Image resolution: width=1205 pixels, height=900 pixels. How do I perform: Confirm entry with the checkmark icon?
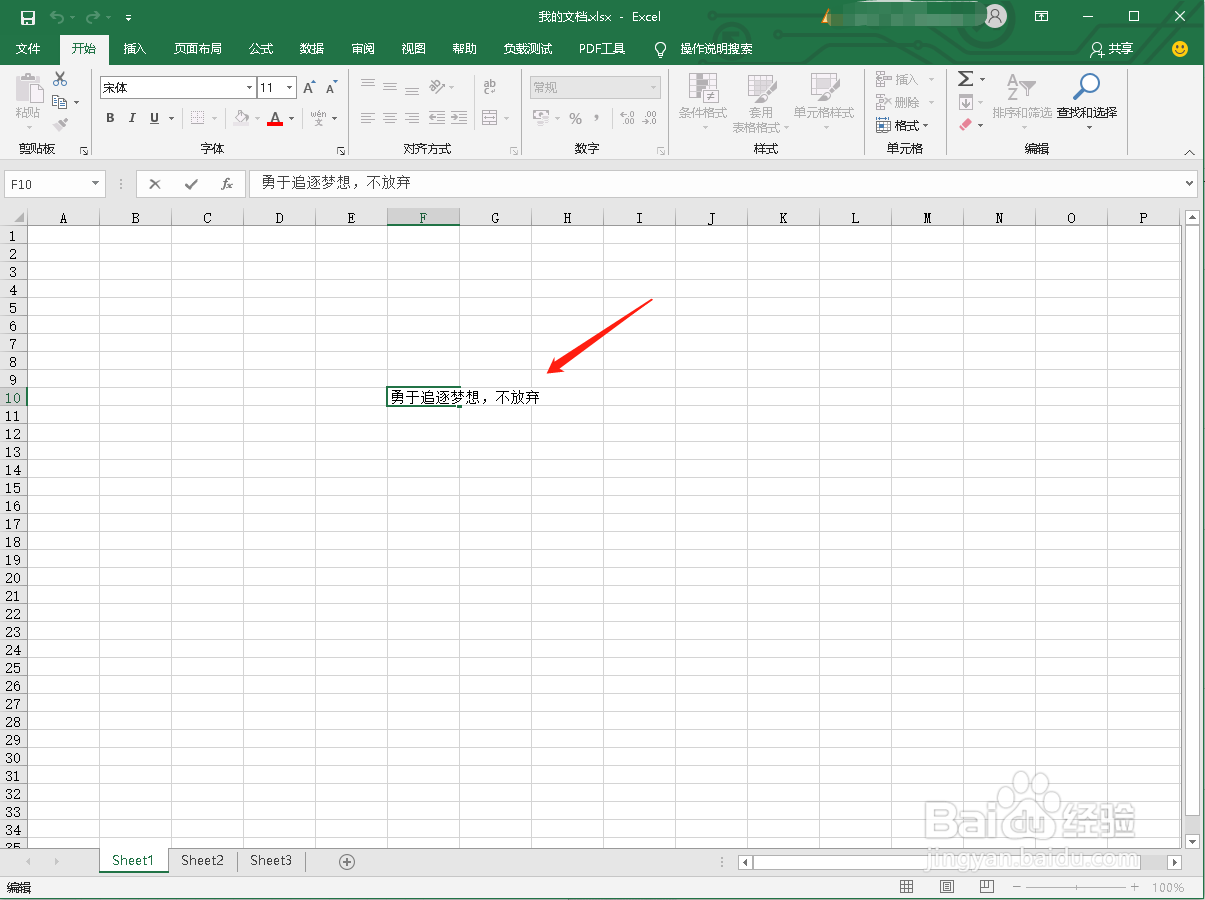pos(191,184)
